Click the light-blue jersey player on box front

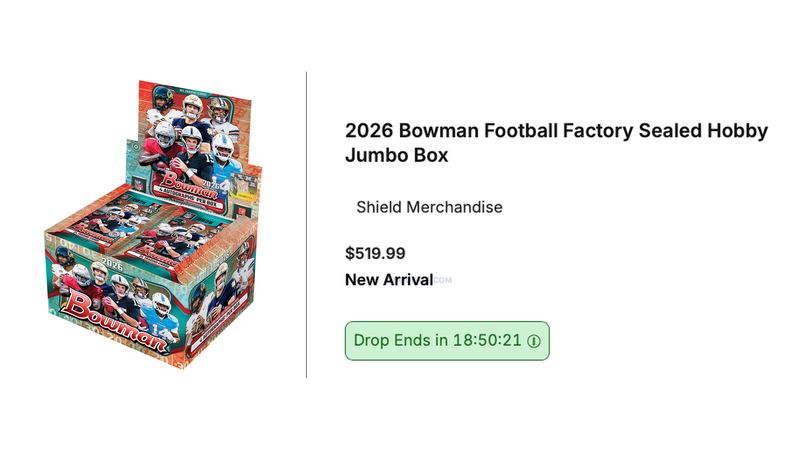pos(159,317)
